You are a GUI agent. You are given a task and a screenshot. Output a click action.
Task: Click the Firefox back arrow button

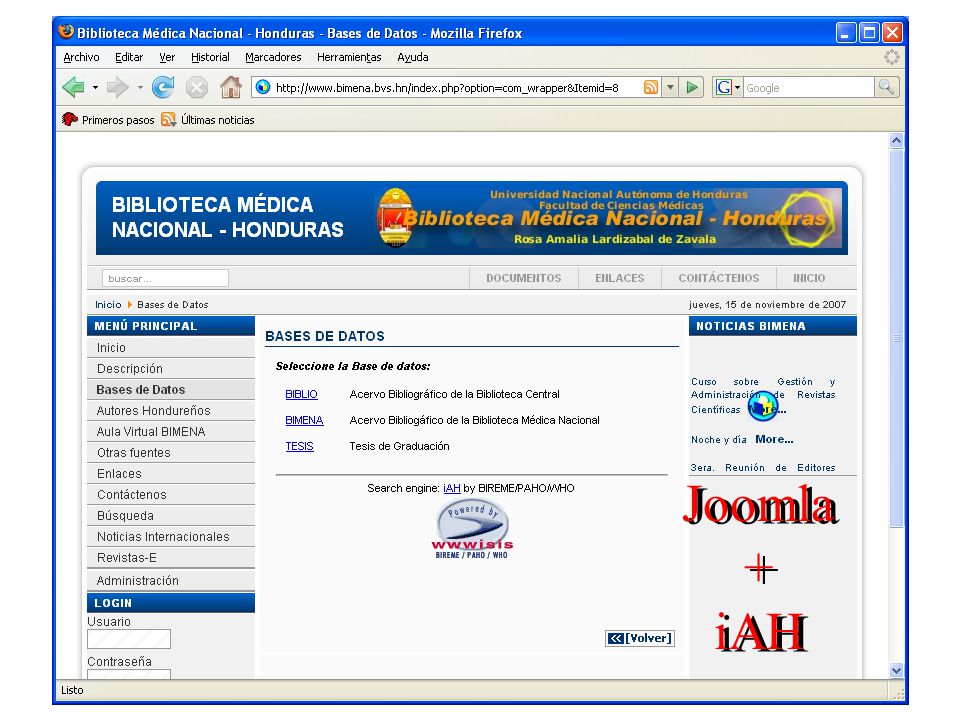point(73,88)
